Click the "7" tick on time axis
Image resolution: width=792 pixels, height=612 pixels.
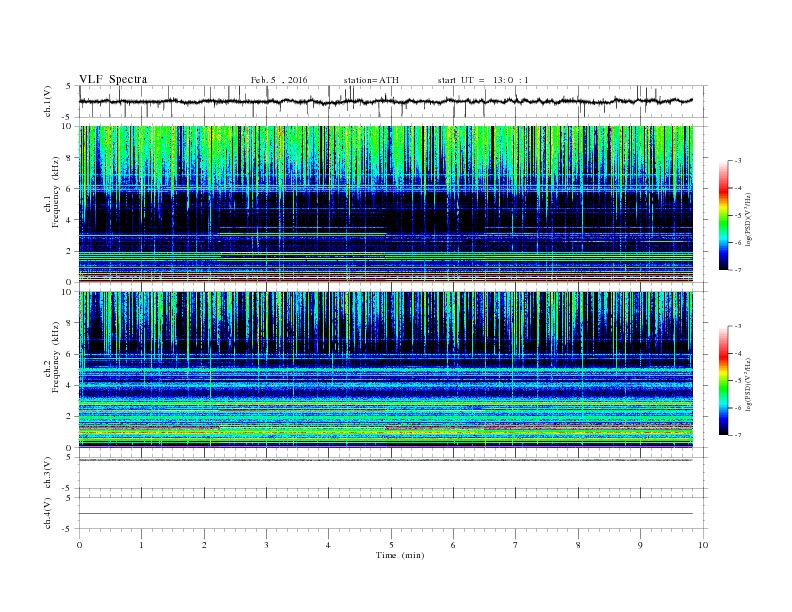[516, 545]
